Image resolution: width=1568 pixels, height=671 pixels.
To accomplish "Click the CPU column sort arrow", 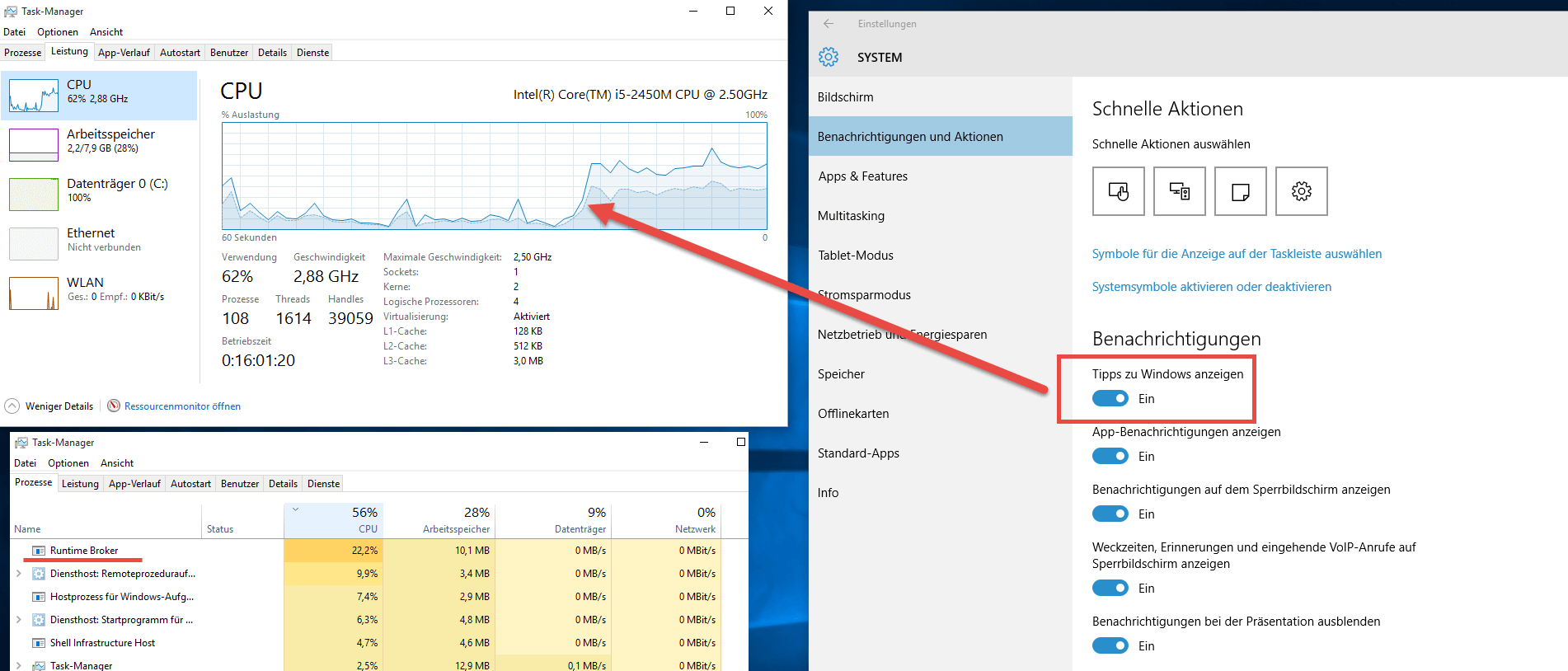I will (x=295, y=509).
